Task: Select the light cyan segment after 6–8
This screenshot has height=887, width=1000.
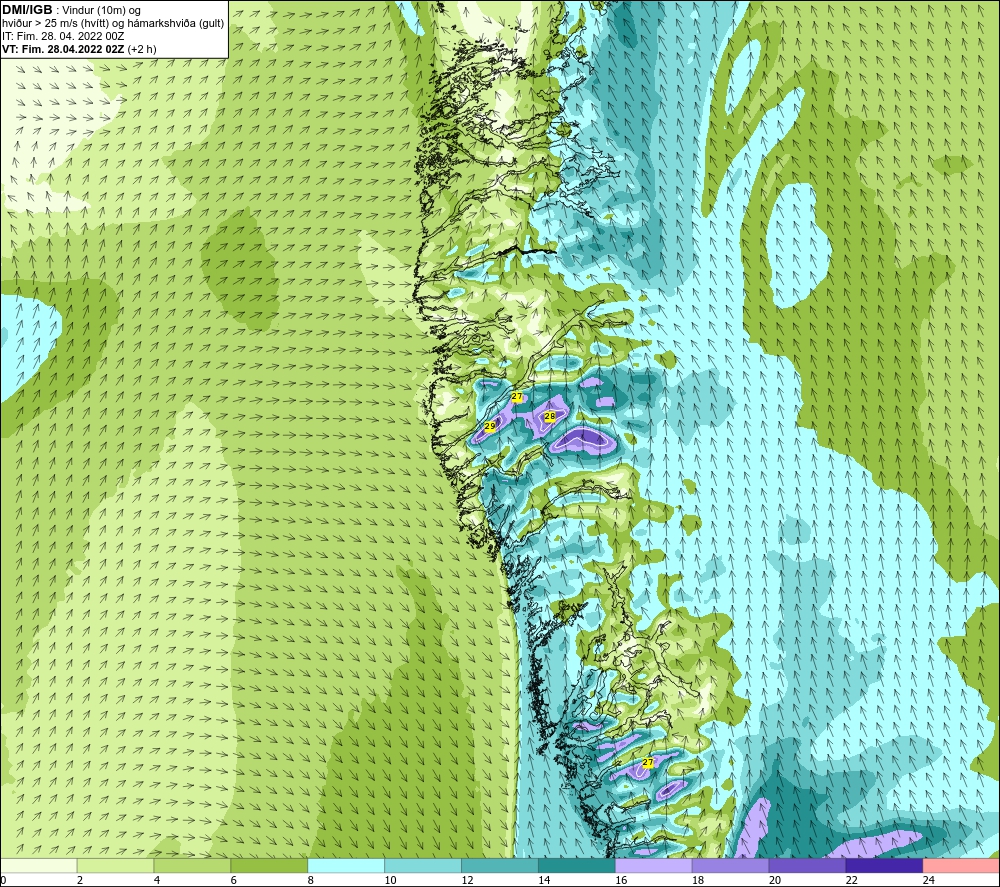Action: (346, 865)
